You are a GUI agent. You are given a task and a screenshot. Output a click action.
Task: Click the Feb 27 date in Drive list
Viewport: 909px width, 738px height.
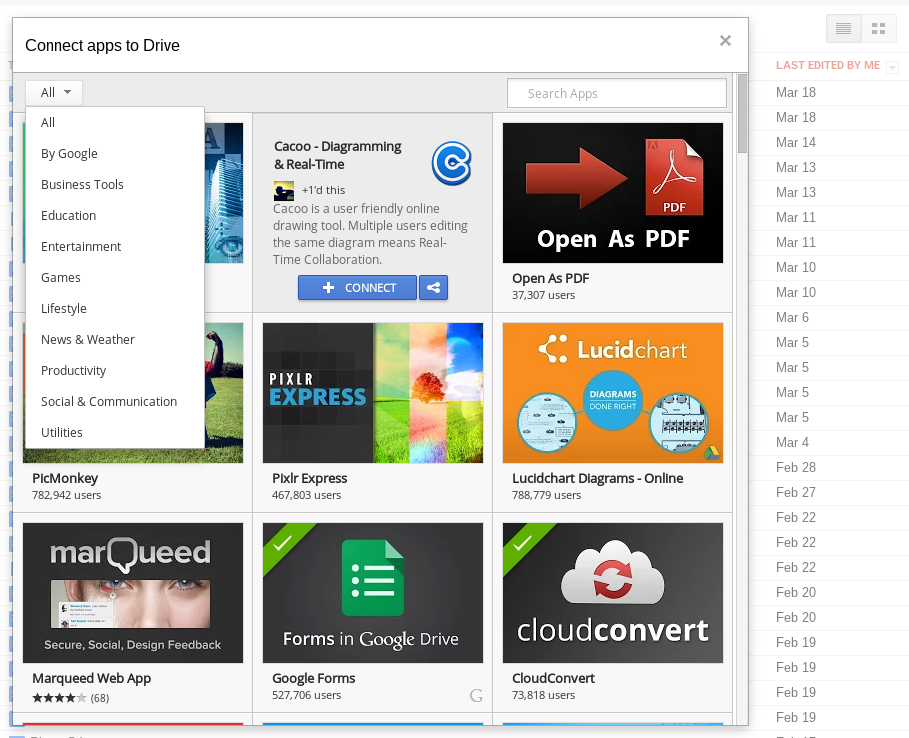795,493
